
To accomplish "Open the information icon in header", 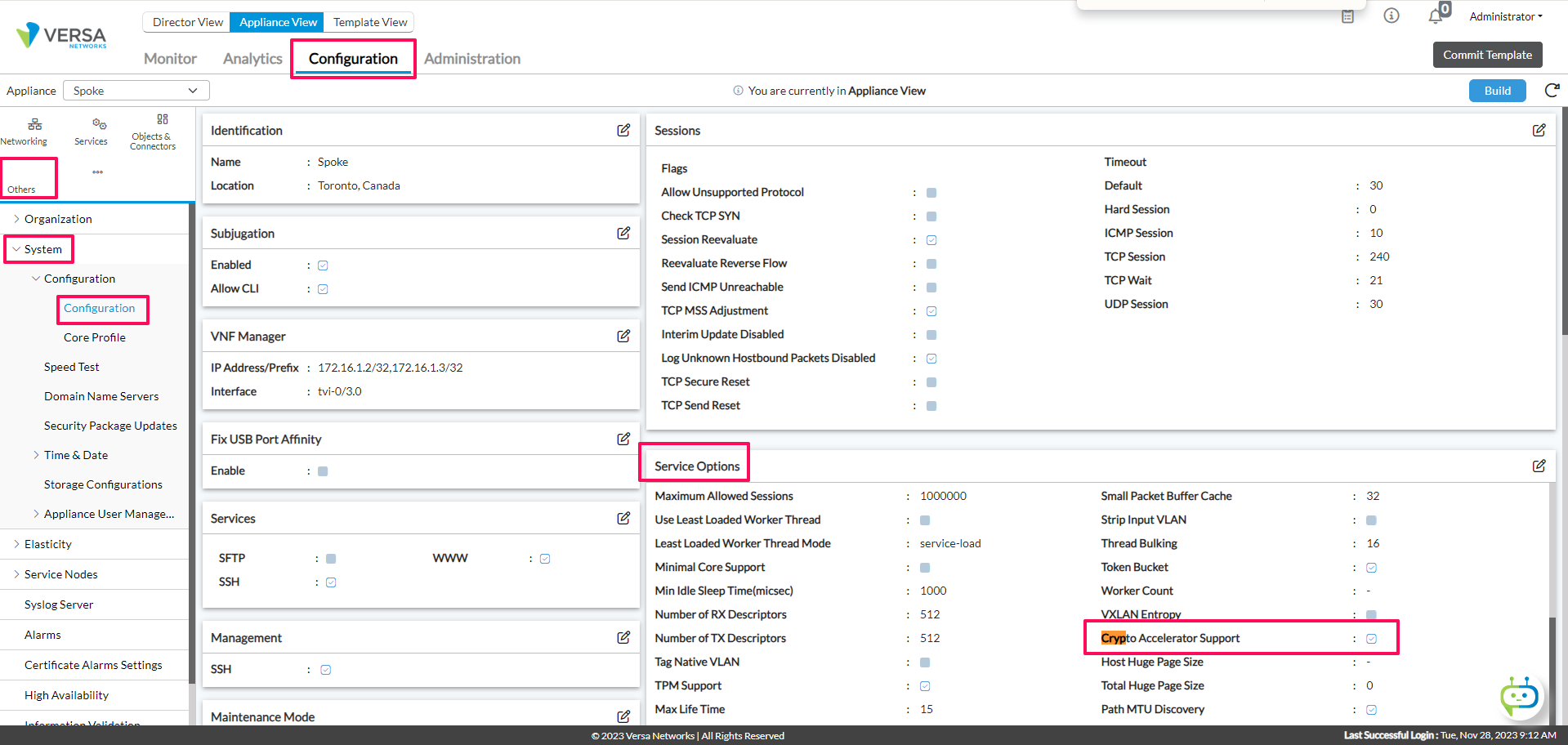I will point(1392,16).
